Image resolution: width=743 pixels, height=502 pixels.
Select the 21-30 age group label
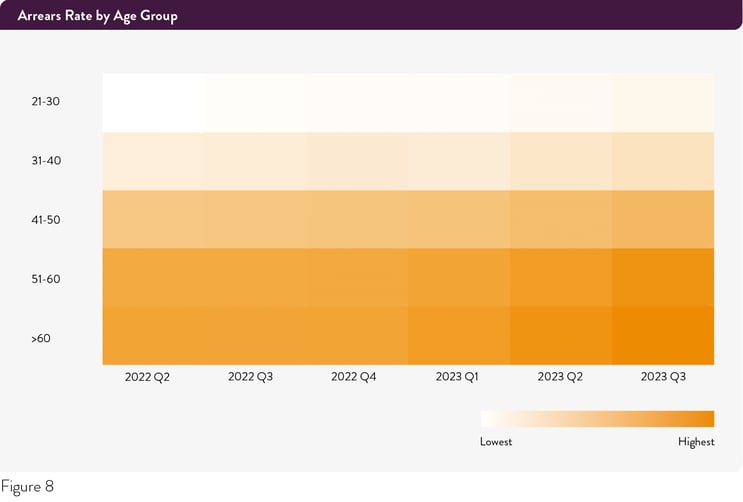46,101
